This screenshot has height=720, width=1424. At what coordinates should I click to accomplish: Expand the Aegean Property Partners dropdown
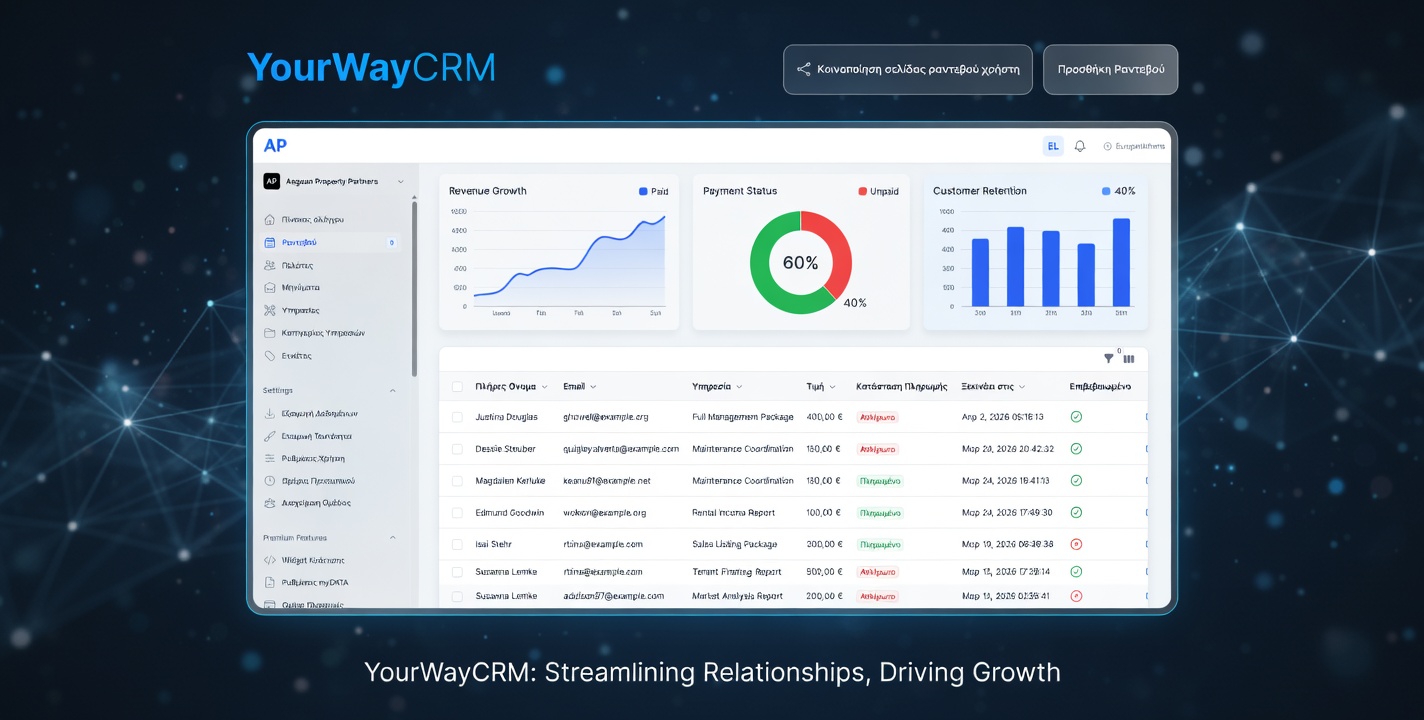[x=401, y=182]
